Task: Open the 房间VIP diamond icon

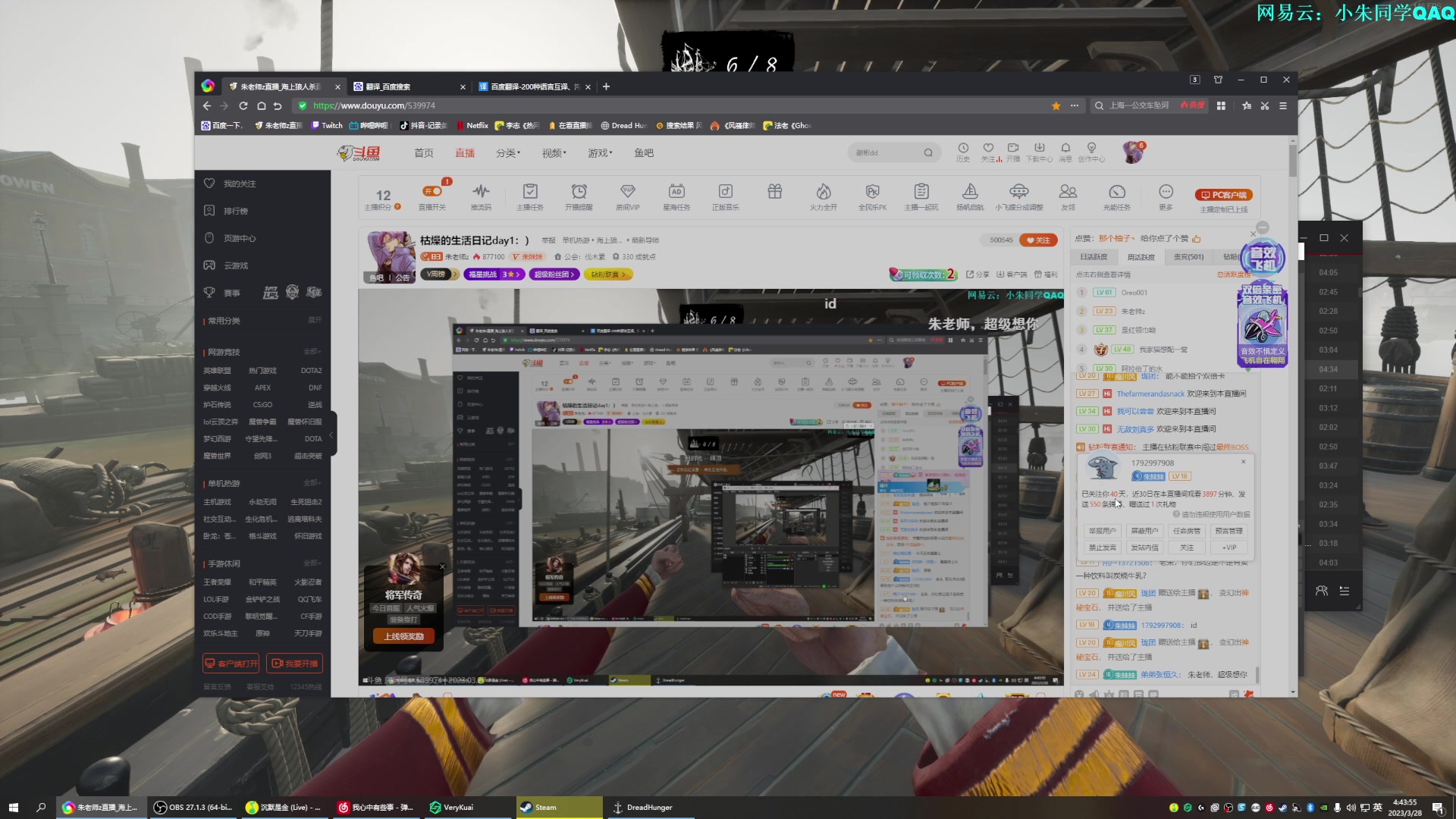Action: 628,196
